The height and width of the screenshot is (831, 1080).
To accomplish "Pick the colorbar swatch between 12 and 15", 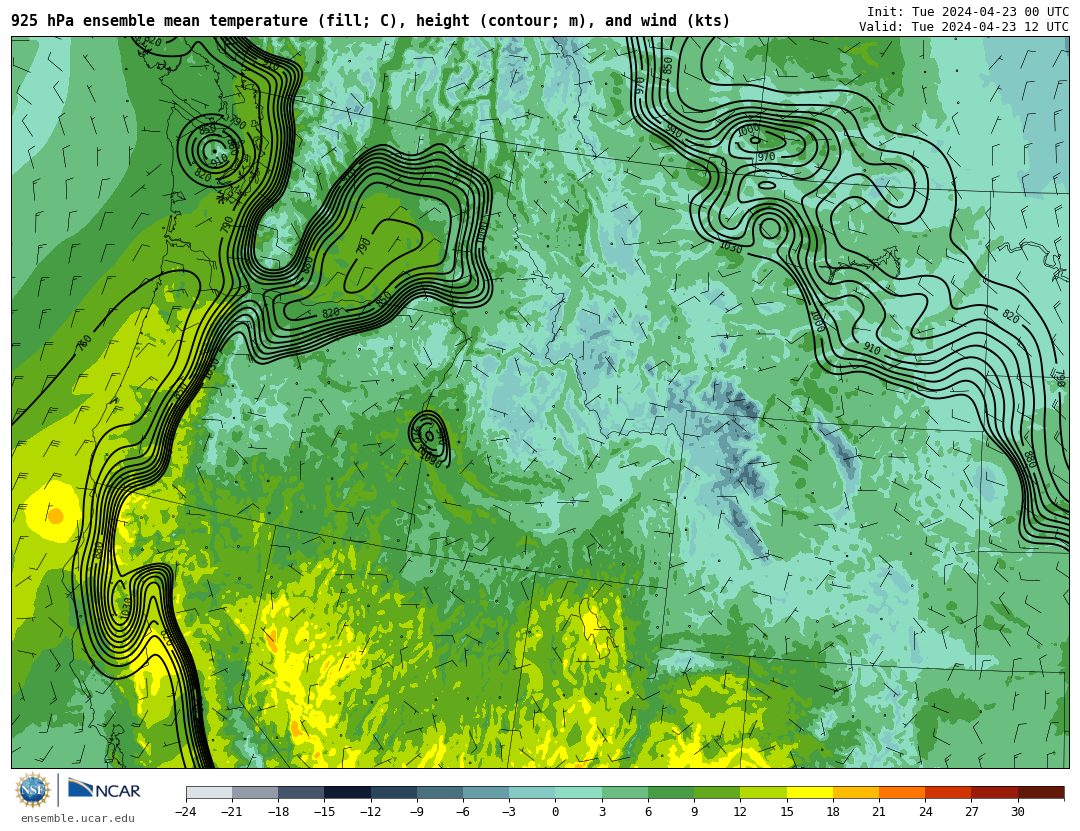I will tap(763, 792).
